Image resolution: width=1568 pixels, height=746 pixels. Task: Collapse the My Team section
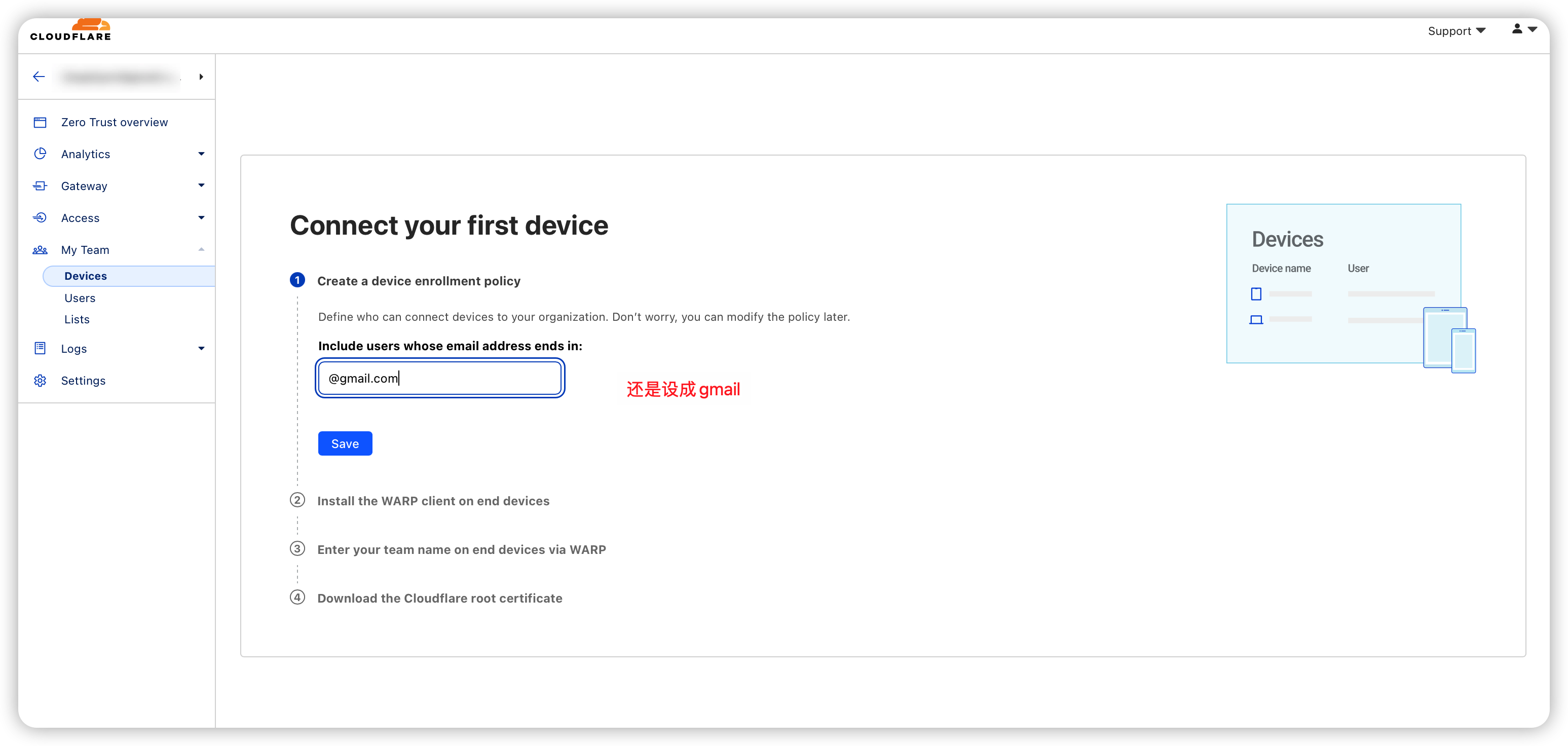[x=202, y=249]
